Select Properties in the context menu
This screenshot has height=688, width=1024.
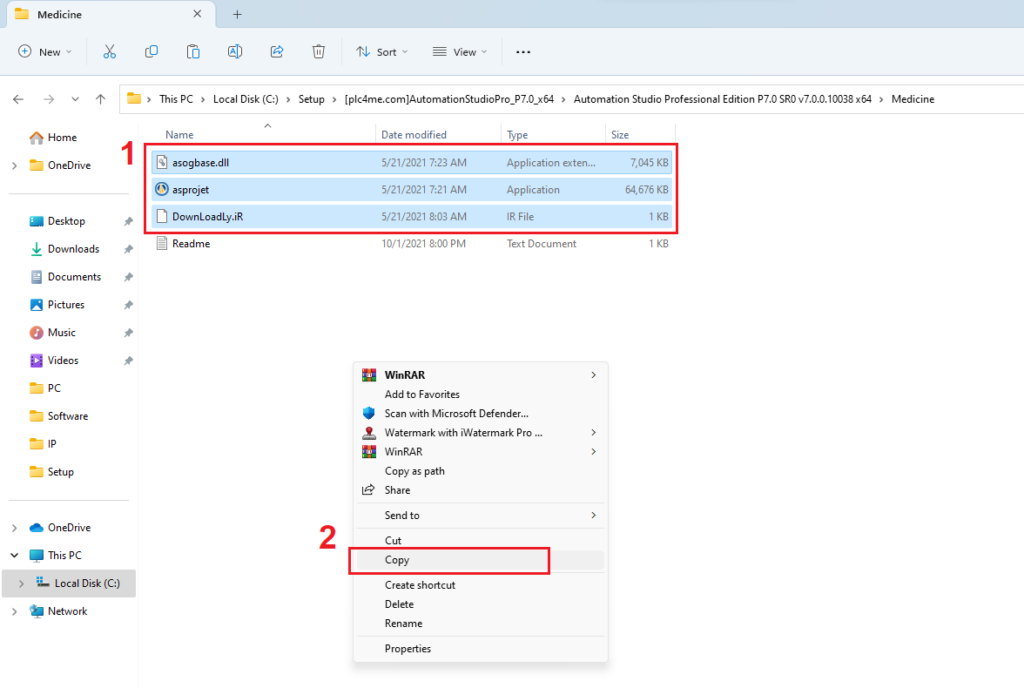pos(407,649)
